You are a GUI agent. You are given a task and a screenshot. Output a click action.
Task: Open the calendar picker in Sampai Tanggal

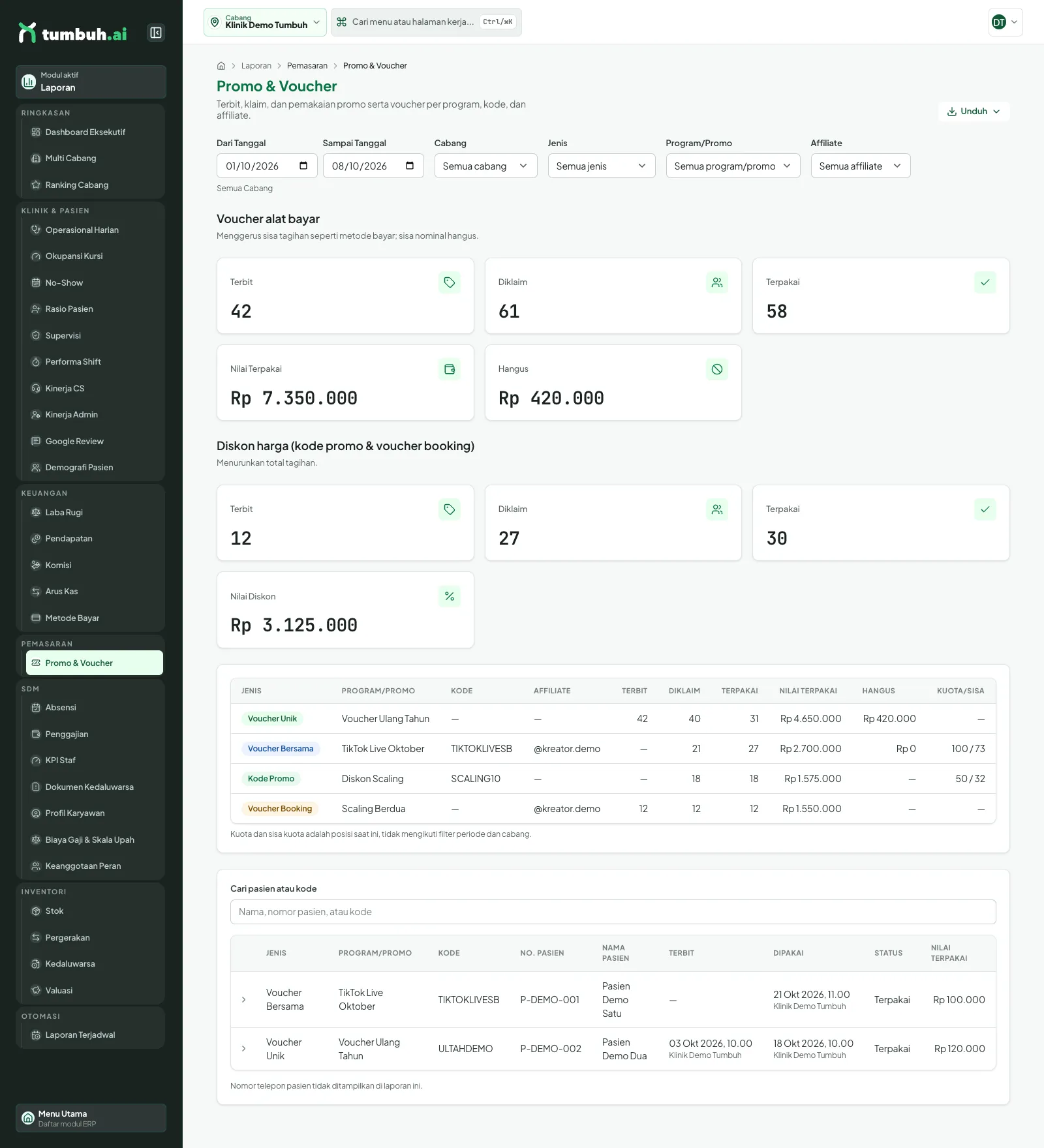[410, 166]
